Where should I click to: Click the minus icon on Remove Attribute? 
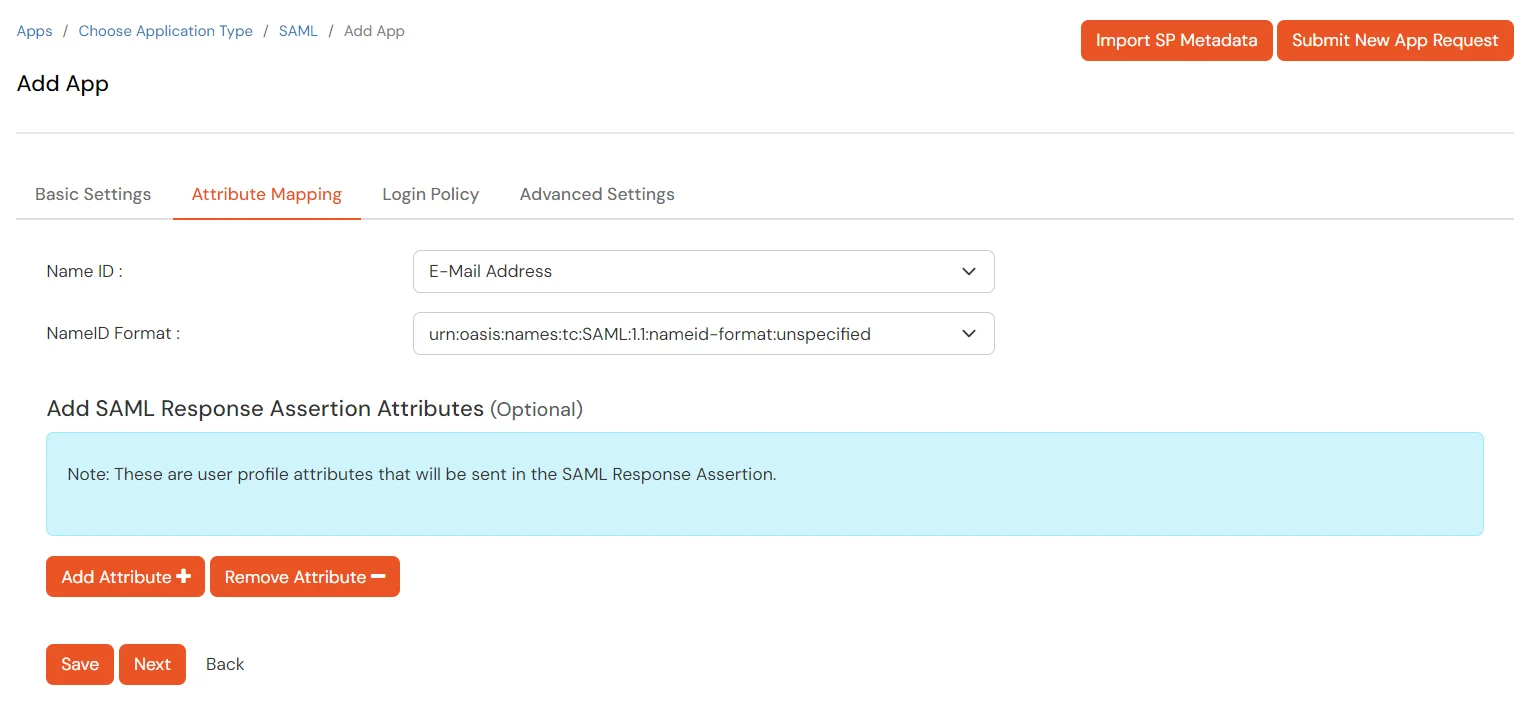tap(376, 576)
